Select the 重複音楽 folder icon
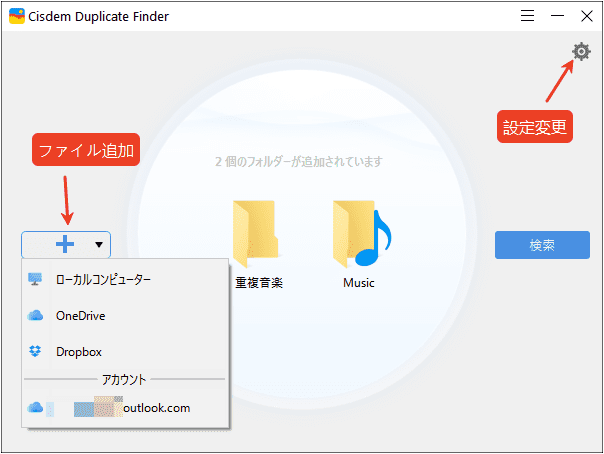604x454 pixels. (x=255, y=234)
